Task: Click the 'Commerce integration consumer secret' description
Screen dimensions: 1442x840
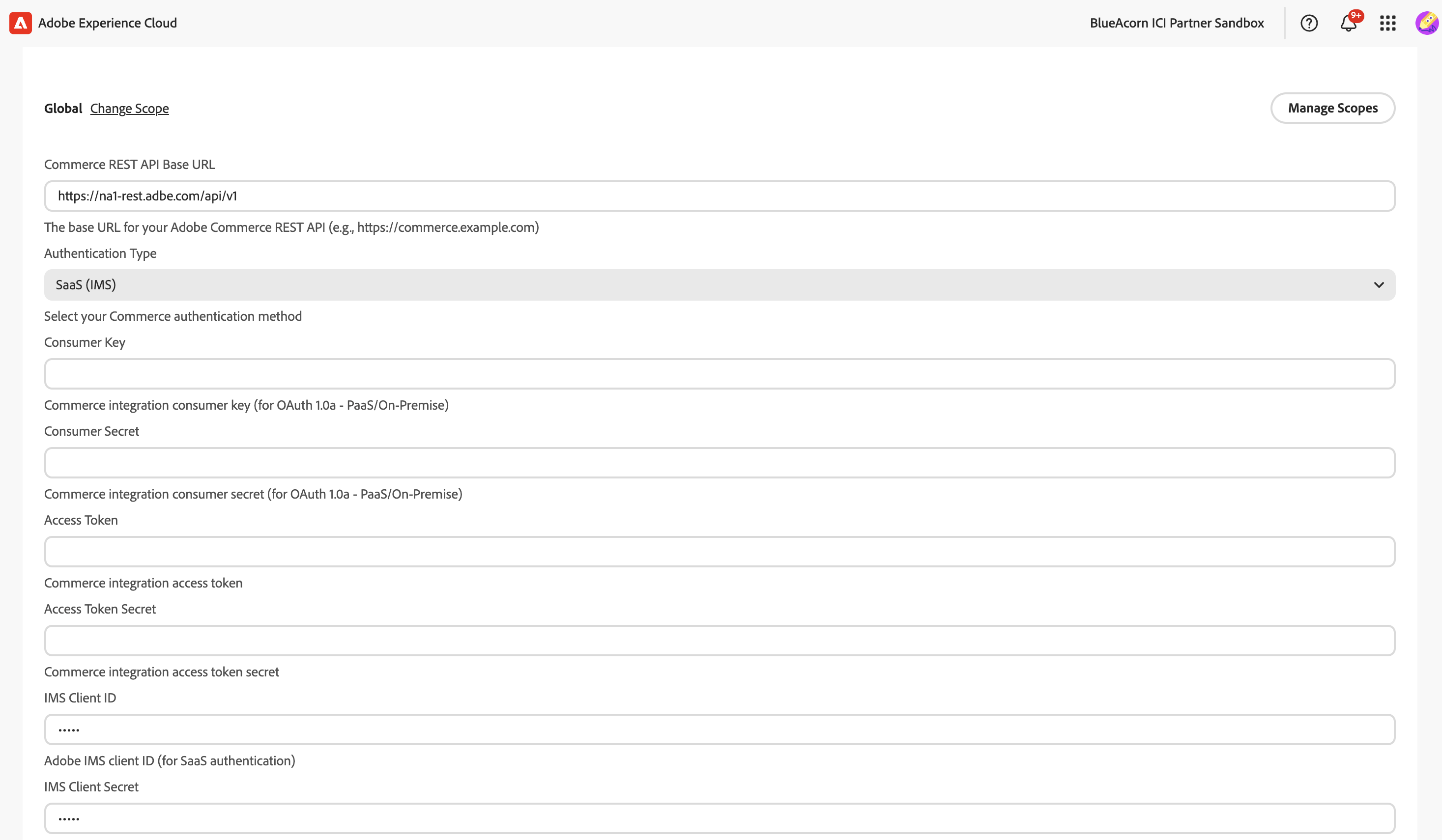Action: (254, 494)
